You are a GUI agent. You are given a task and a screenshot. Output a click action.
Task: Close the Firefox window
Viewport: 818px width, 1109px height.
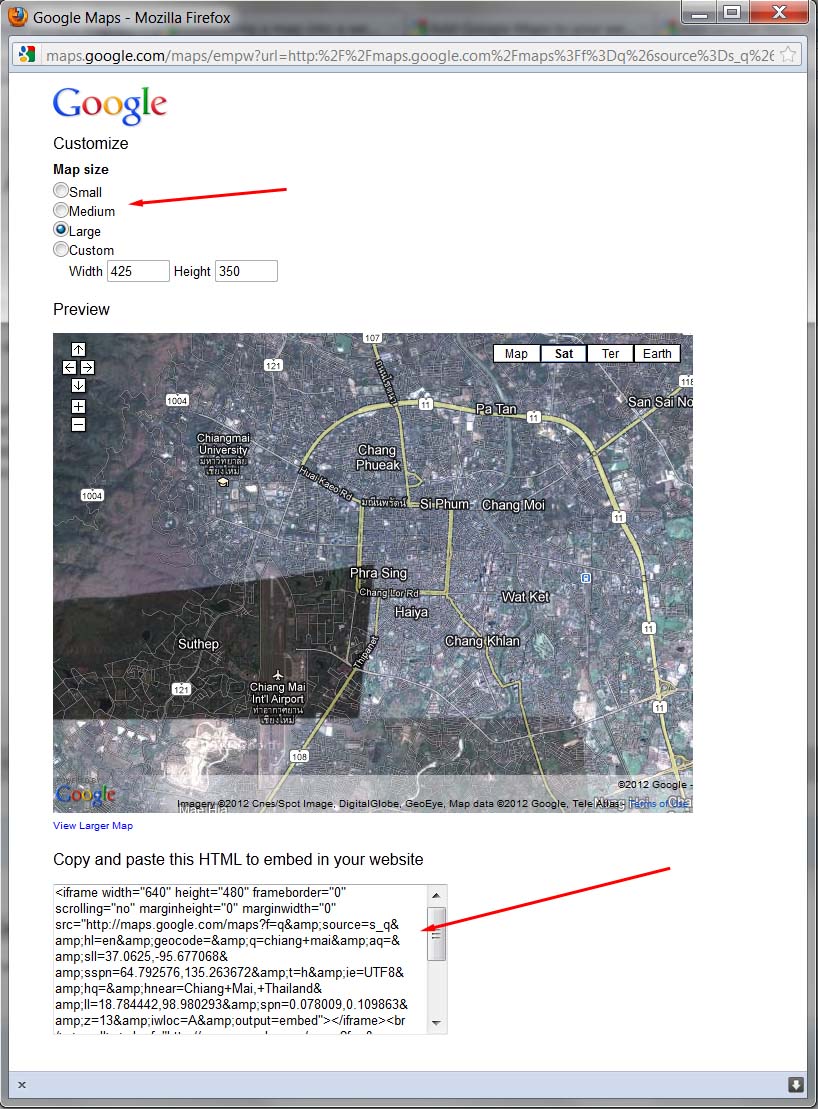(x=779, y=13)
